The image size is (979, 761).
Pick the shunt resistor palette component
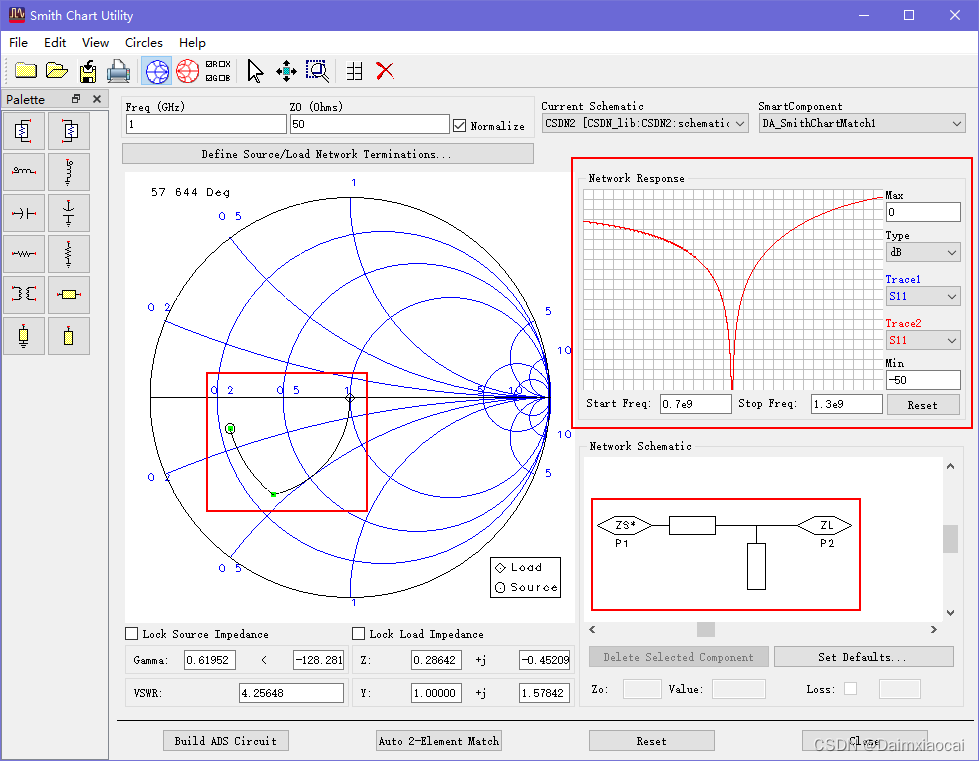(69, 254)
